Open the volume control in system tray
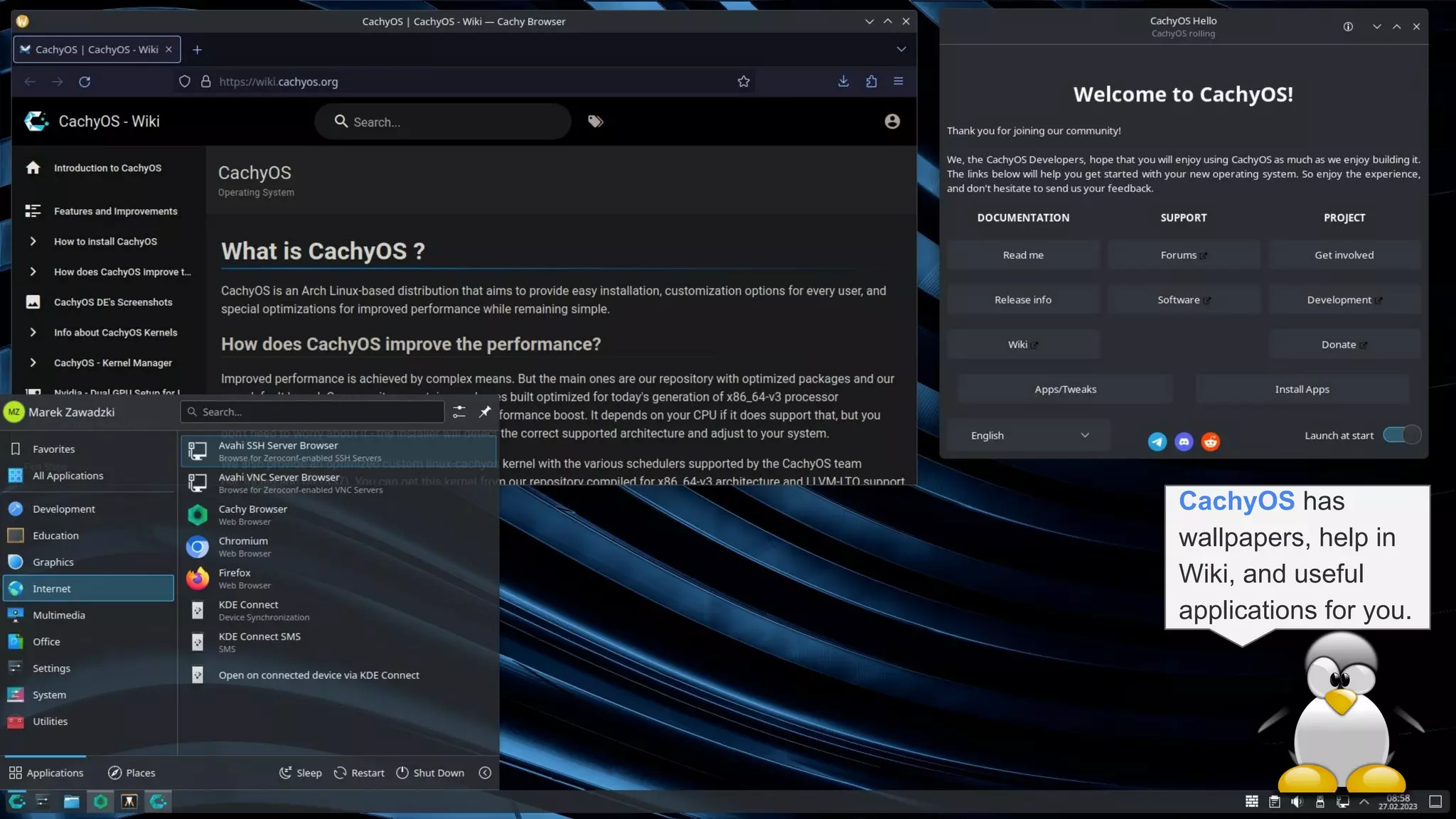This screenshot has height=819, width=1456. [1297, 802]
